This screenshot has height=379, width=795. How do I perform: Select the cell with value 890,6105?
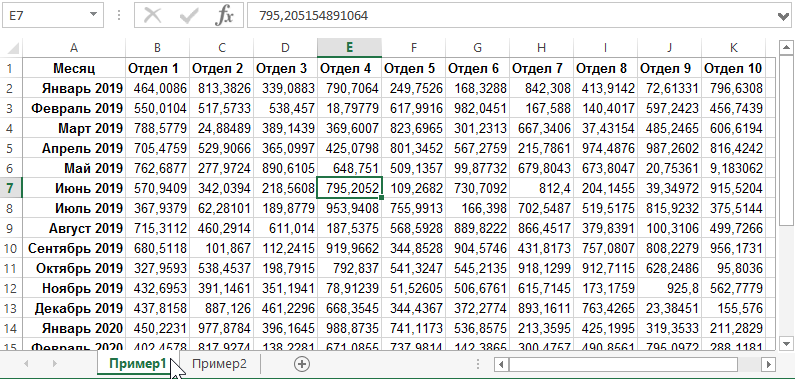tap(285, 168)
